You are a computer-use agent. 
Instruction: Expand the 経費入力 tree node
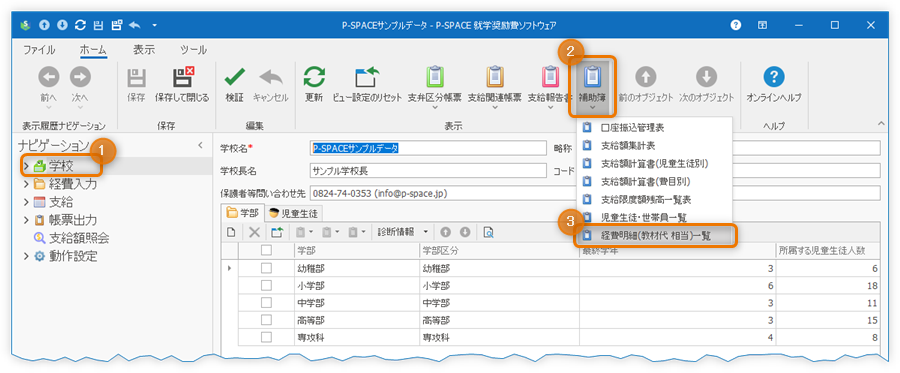(26, 184)
